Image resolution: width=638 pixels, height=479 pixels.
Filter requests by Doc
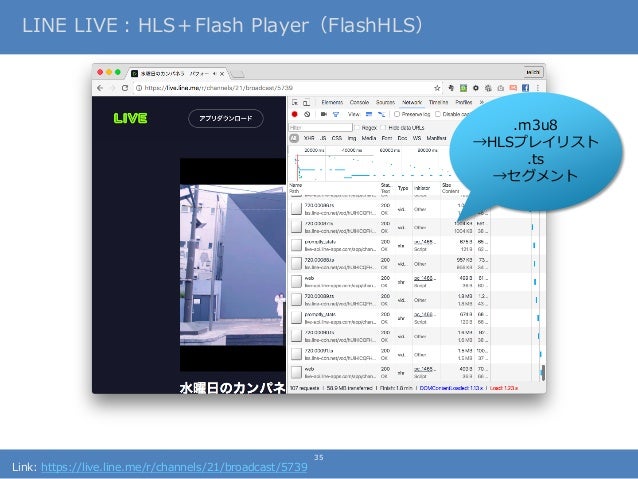click(x=402, y=138)
